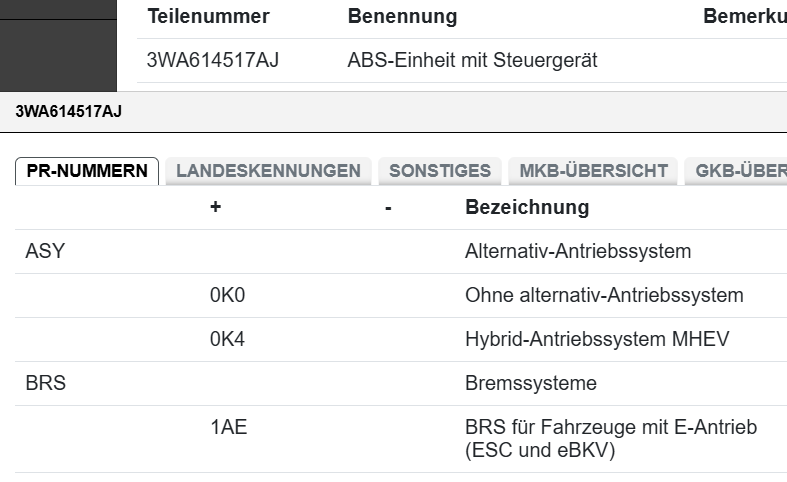Select the Bremssysteme description cell
The height and width of the screenshot is (482, 787).
(x=531, y=383)
